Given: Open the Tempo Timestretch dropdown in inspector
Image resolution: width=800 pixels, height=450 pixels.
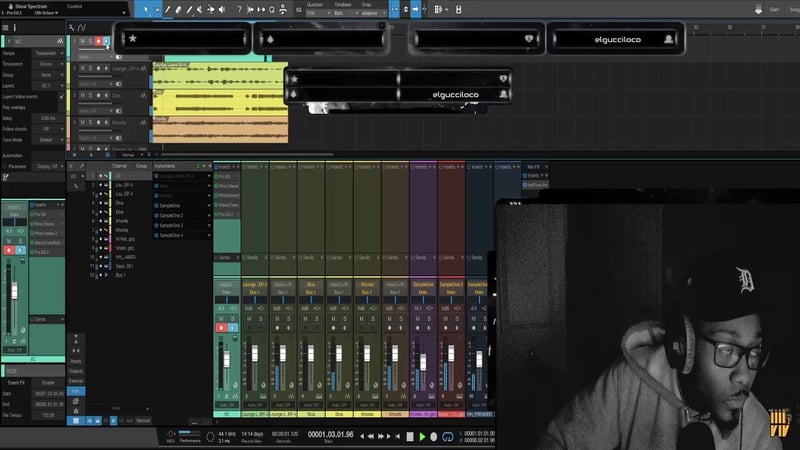Looking at the screenshot, I should click(48, 53).
